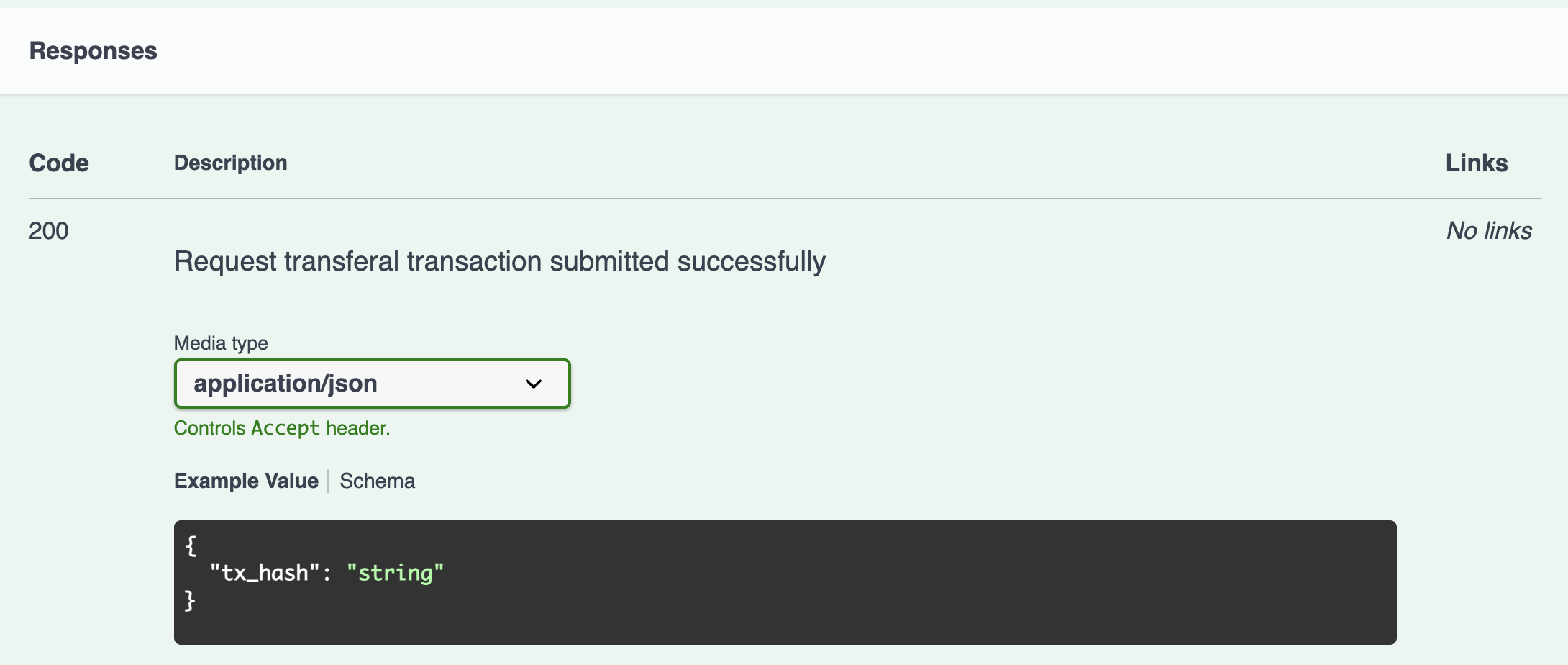Image resolution: width=1568 pixels, height=665 pixels.
Task: Switch to the Schema tab
Action: coord(377,481)
